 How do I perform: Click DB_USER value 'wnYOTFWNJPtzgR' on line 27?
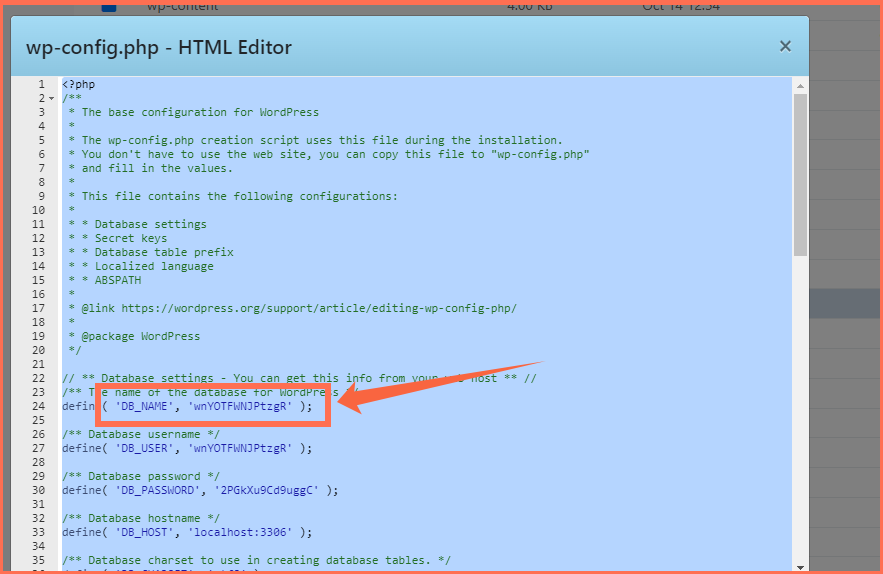[x=240, y=448]
